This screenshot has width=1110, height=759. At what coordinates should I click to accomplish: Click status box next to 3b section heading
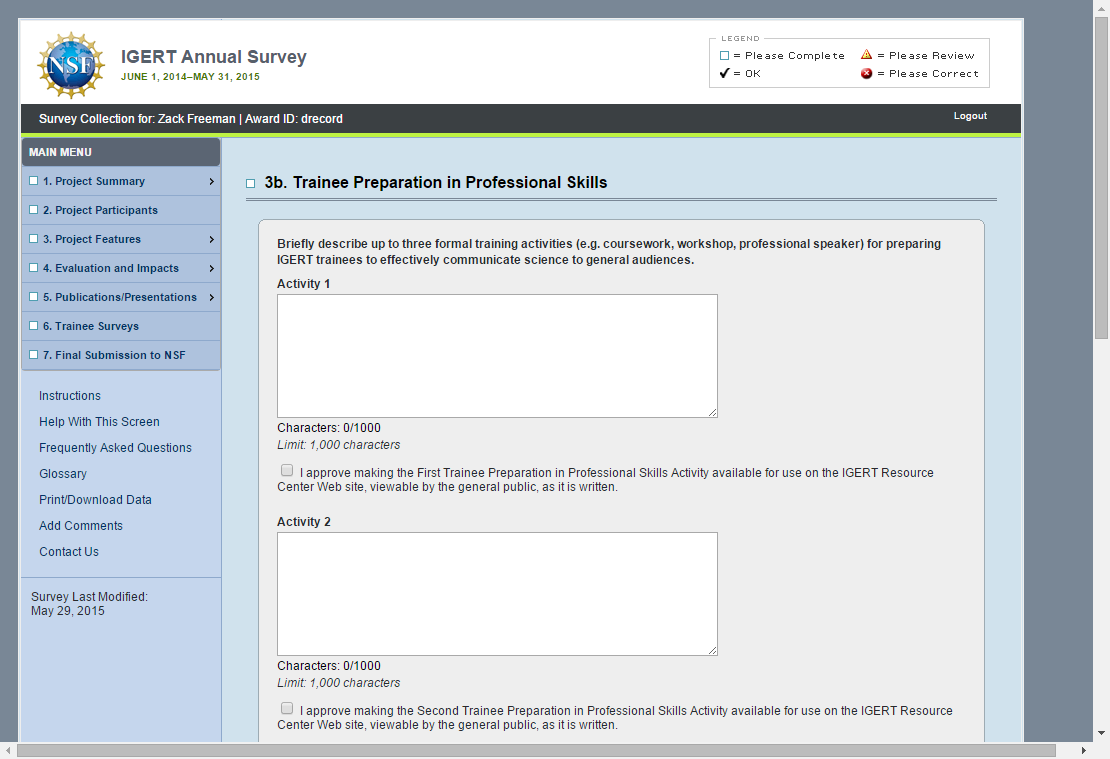point(251,184)
